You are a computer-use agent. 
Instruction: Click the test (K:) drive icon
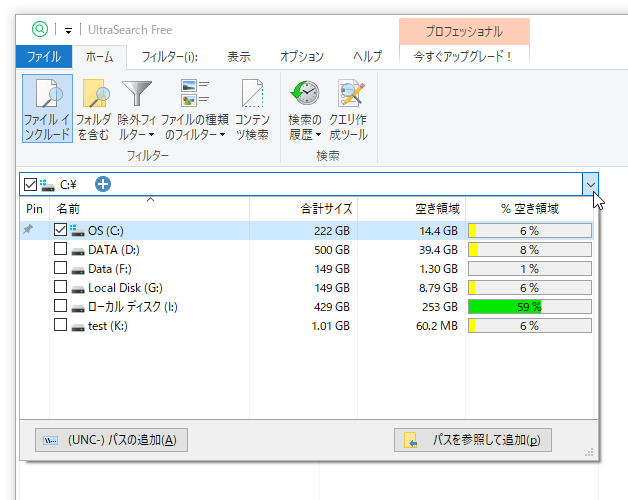(x=78, y=327)
